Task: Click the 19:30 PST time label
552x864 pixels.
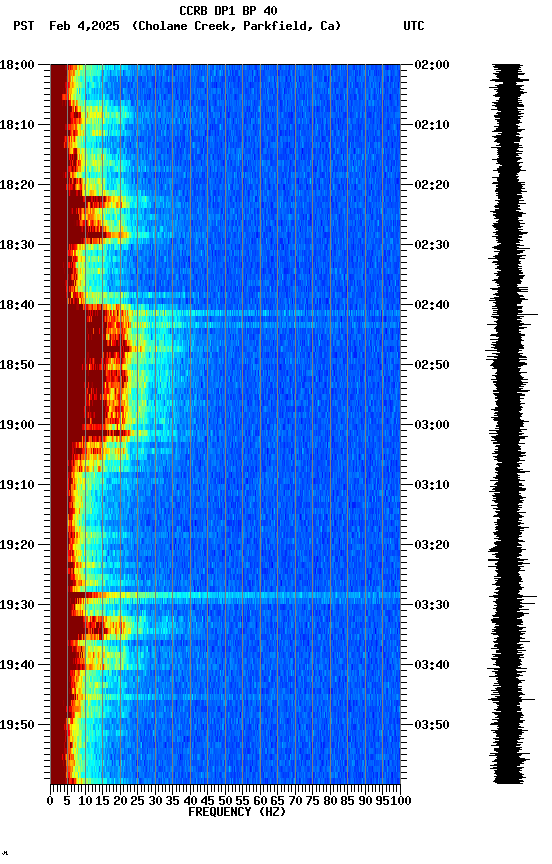Action: (17, 605)
